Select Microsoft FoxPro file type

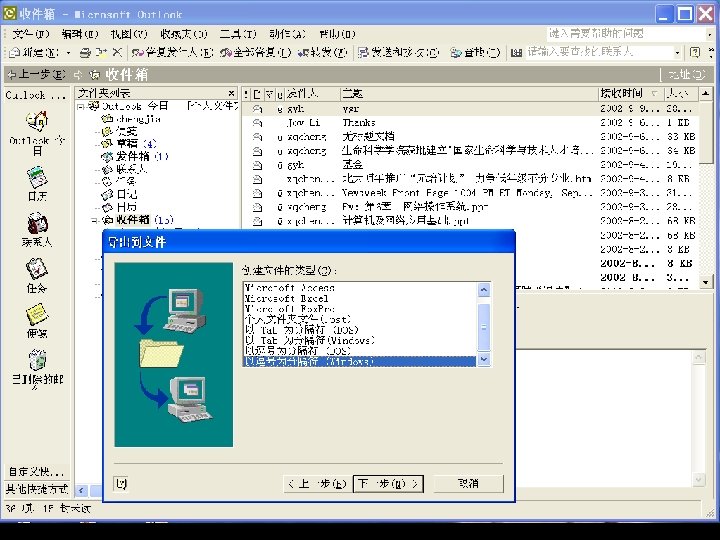(360, 309)
